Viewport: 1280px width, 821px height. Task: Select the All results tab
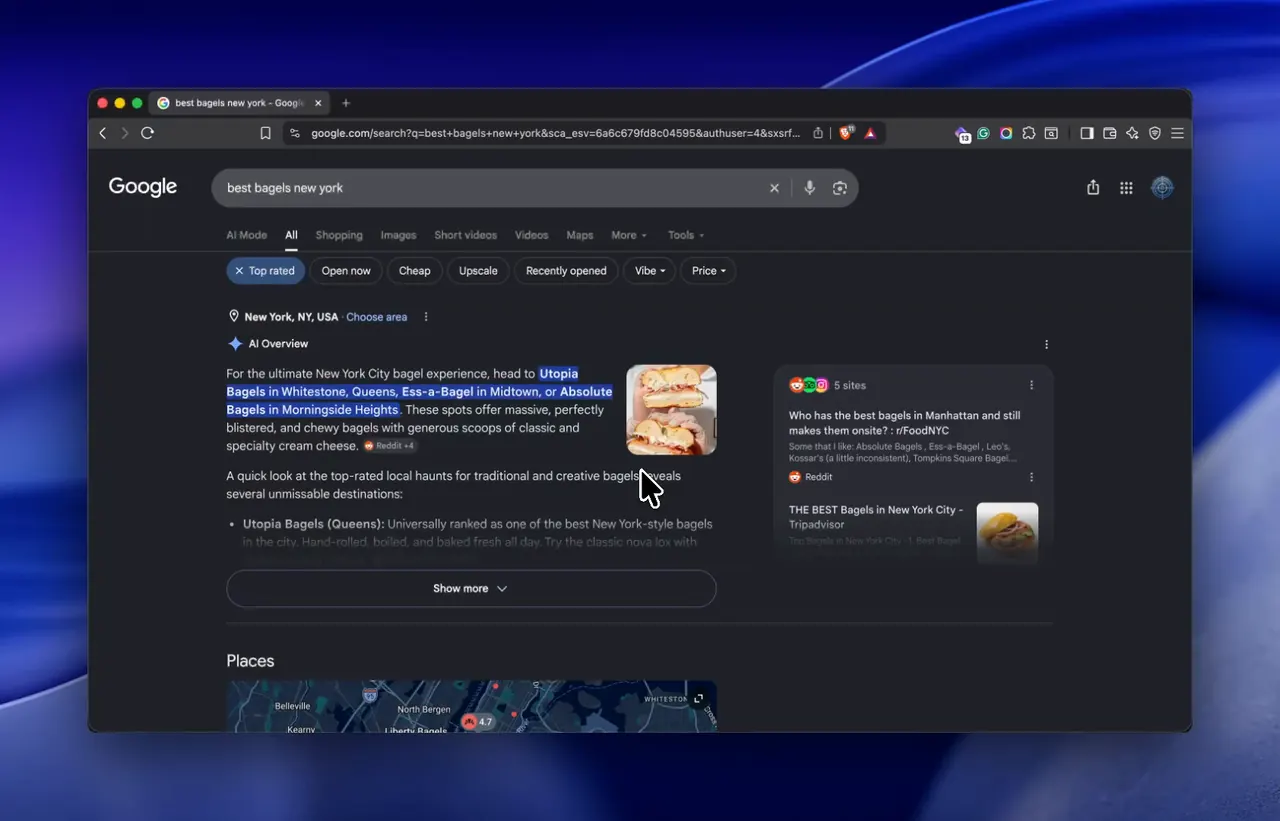291,235
